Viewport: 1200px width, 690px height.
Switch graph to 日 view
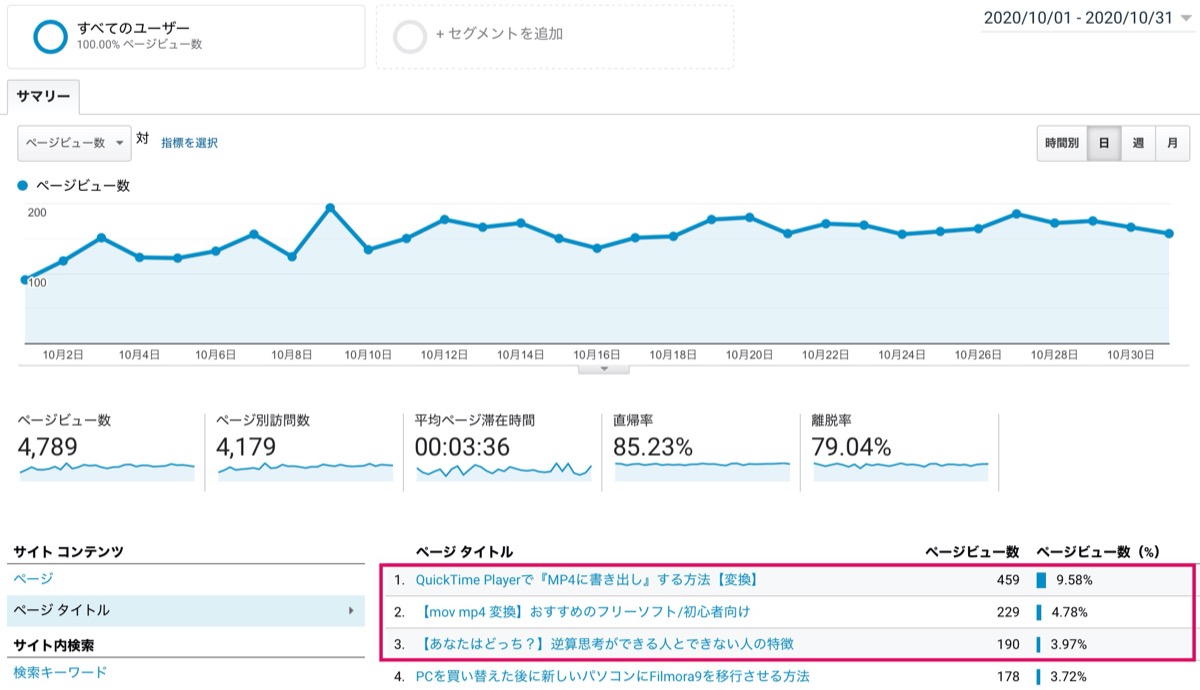click(x=1104, y=143)
